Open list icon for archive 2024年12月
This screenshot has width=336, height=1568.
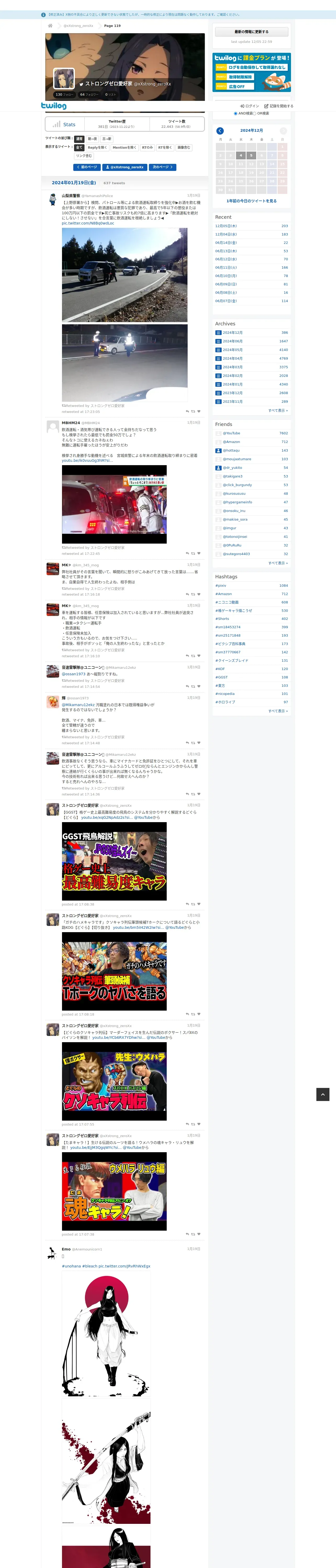point(218,333)
